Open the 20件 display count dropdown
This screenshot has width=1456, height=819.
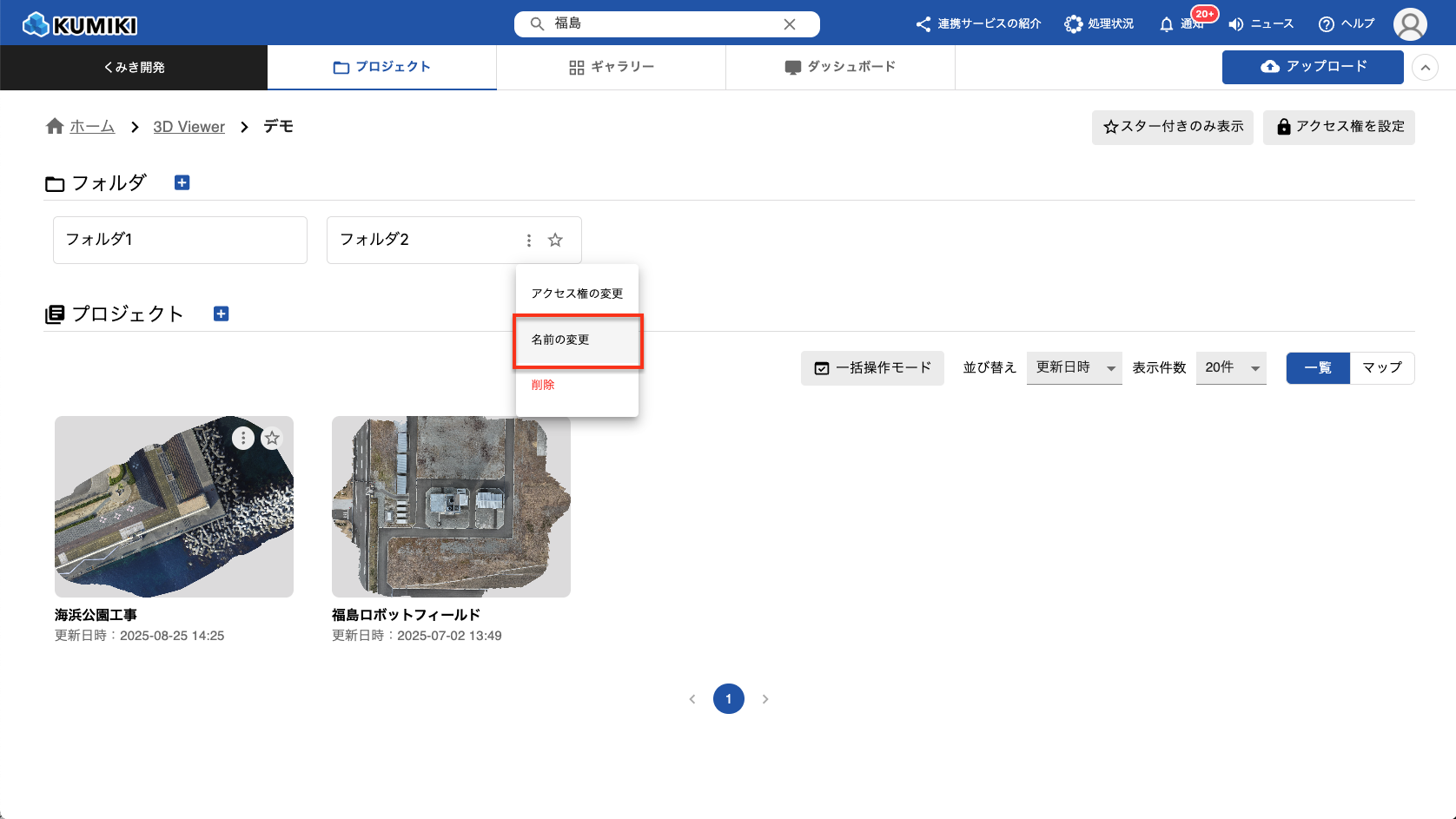coord(1230,368)
